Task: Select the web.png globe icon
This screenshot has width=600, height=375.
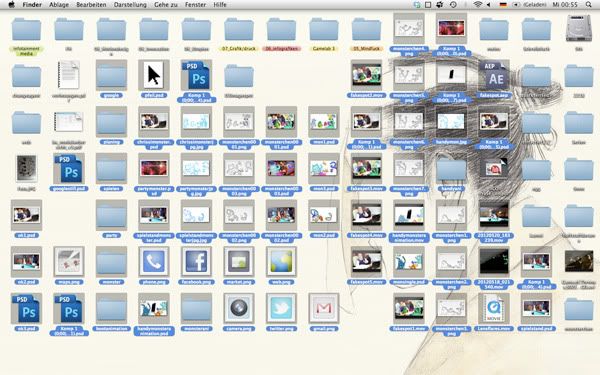Action: click(x=281, y=262)
